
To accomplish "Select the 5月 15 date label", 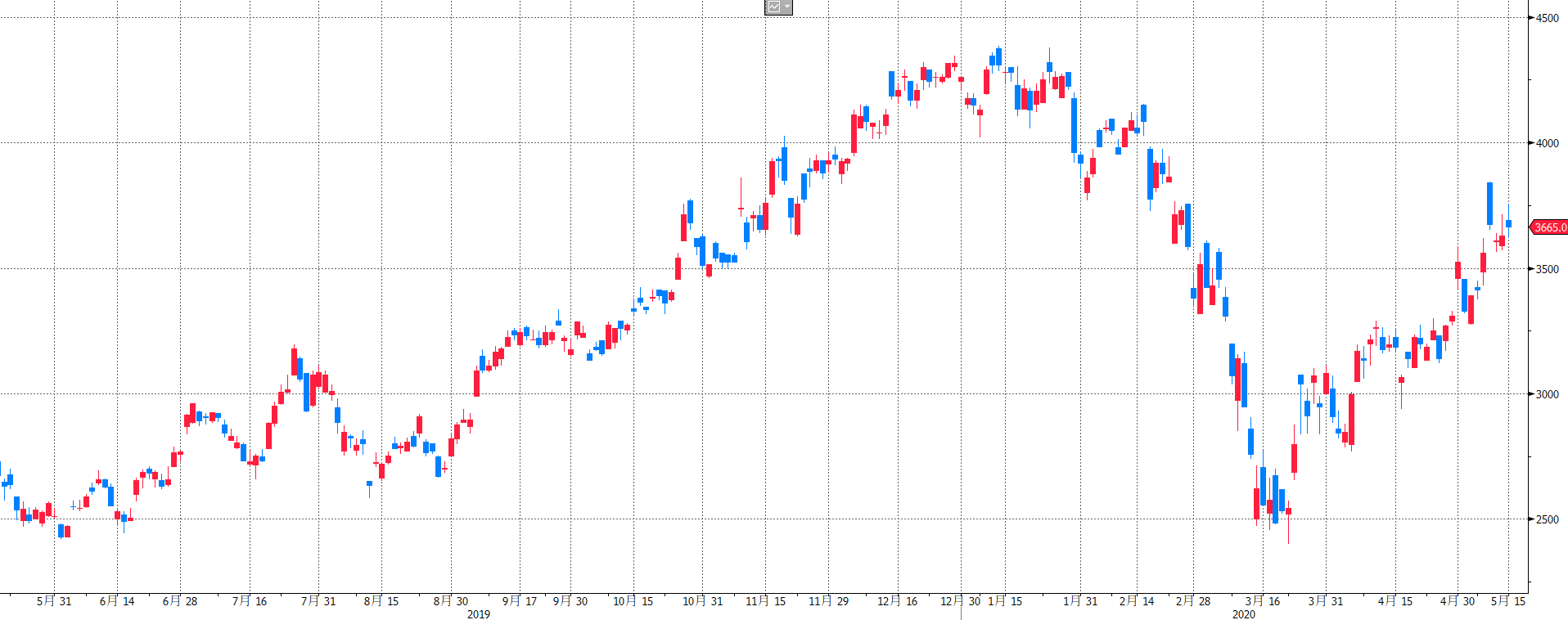I will click(1508, 601).
